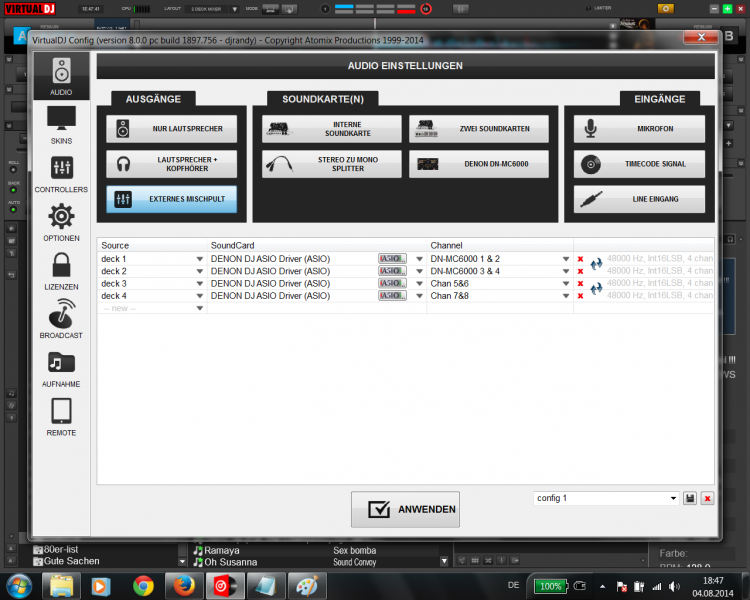Viewport: 750px width, 600px height.
Task: Open the -- new -- source dropdown
Action: (199, 309)
